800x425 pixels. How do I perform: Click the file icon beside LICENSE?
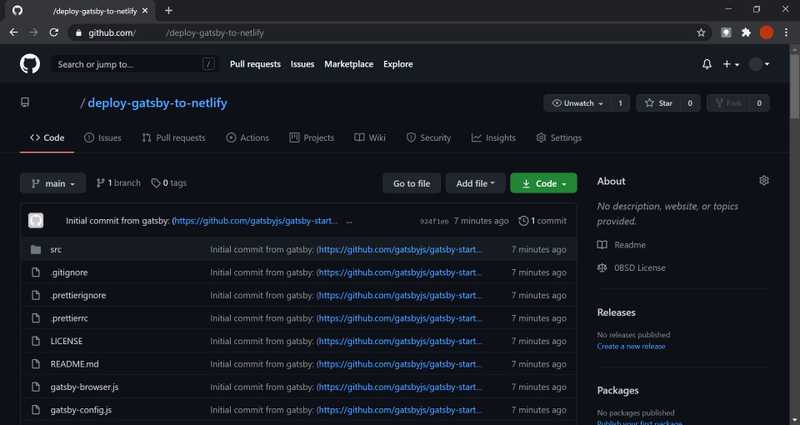[36, 341]
